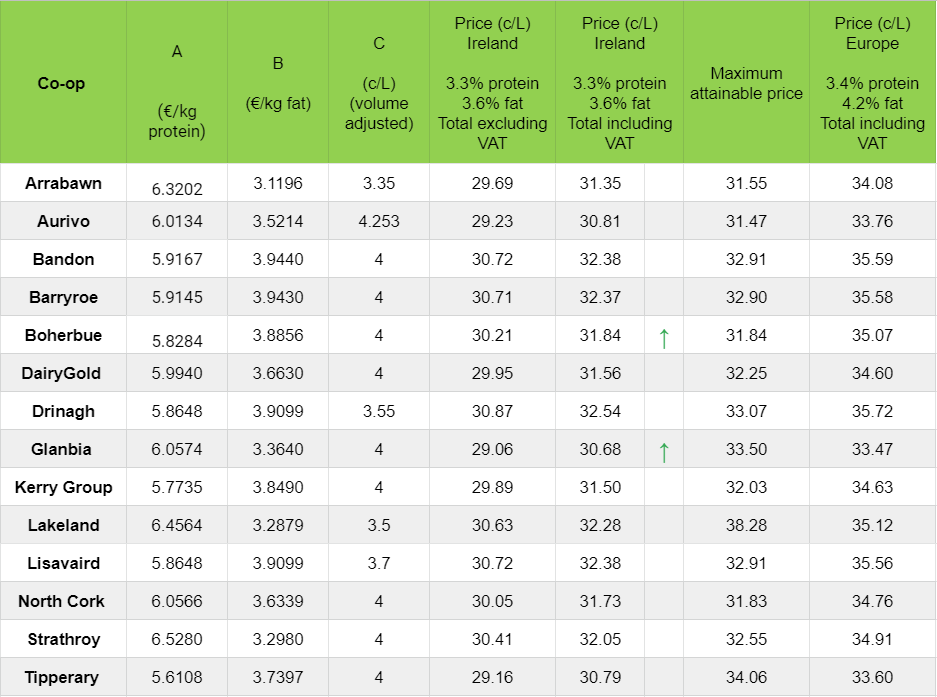
Task: Click the green up arrow in Boherbue row
Action: pyautogui.click(x=663, y=338)
